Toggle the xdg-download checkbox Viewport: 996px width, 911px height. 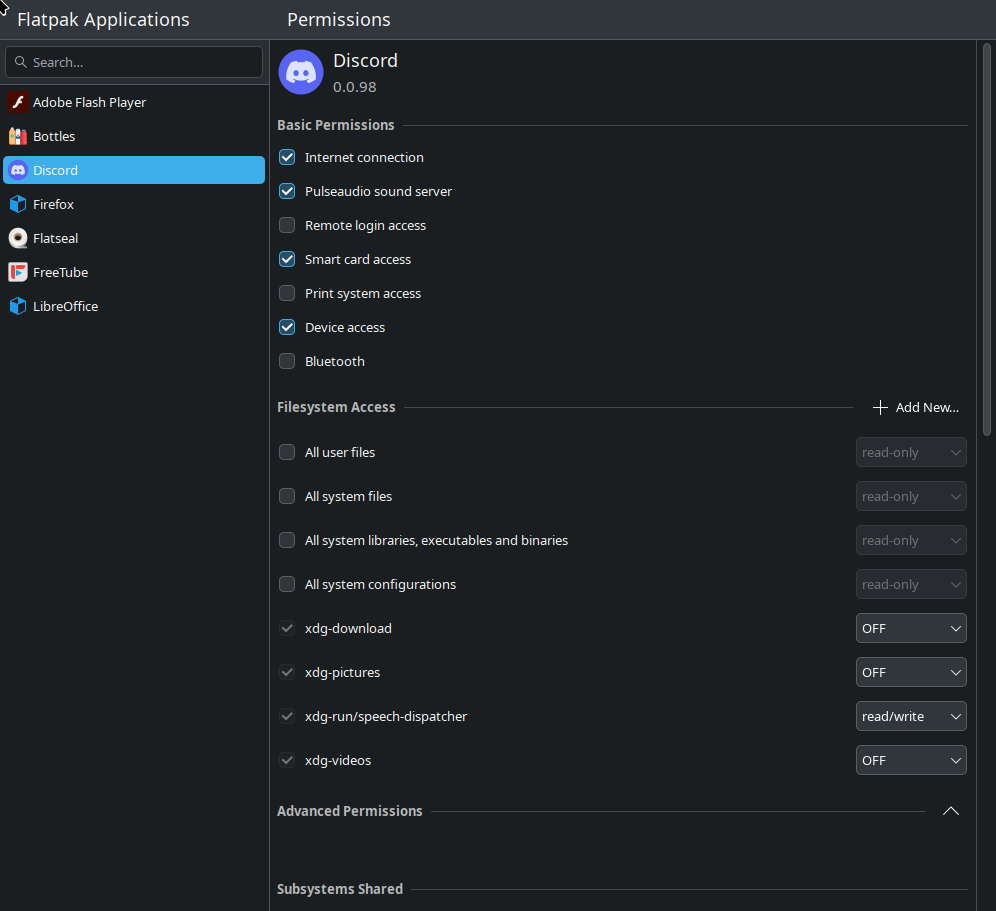(x=287, y=628)
